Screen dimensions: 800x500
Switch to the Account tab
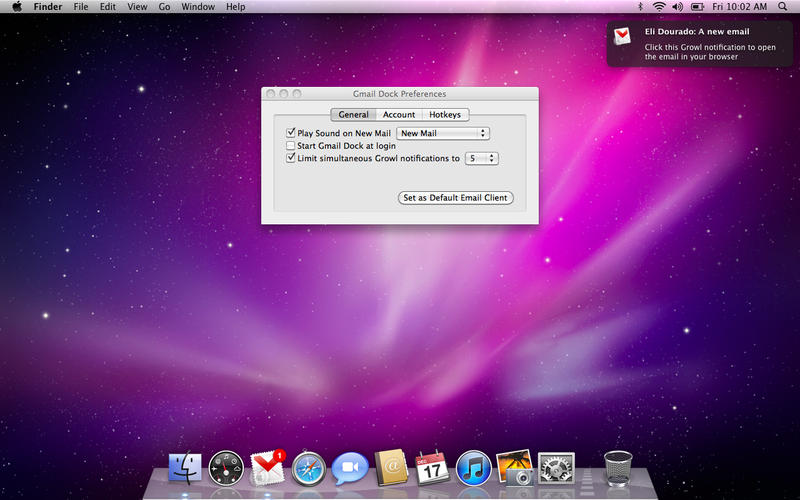pos(399,115)
